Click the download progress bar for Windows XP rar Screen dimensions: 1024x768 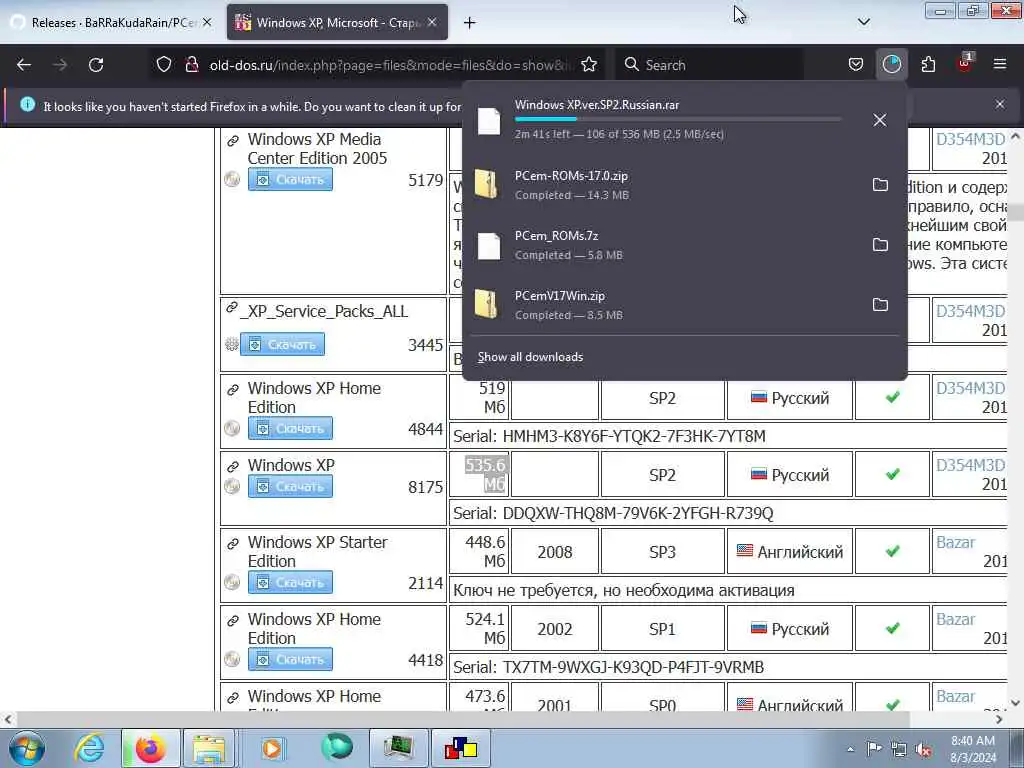pyautogui.click(x=677, y=119)
